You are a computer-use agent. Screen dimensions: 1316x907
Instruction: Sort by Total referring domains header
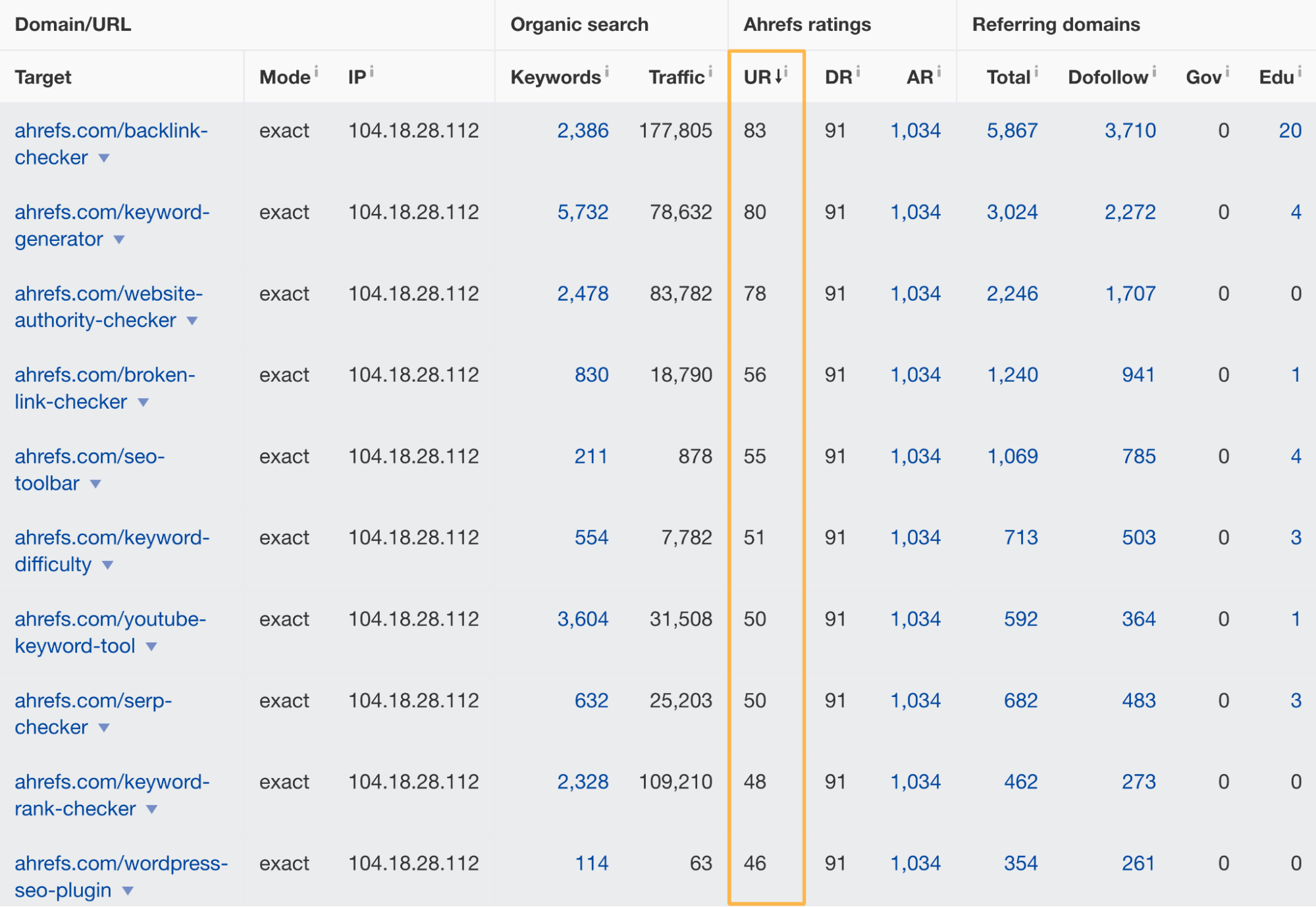pyautogui.click(x=1008, y=77)
